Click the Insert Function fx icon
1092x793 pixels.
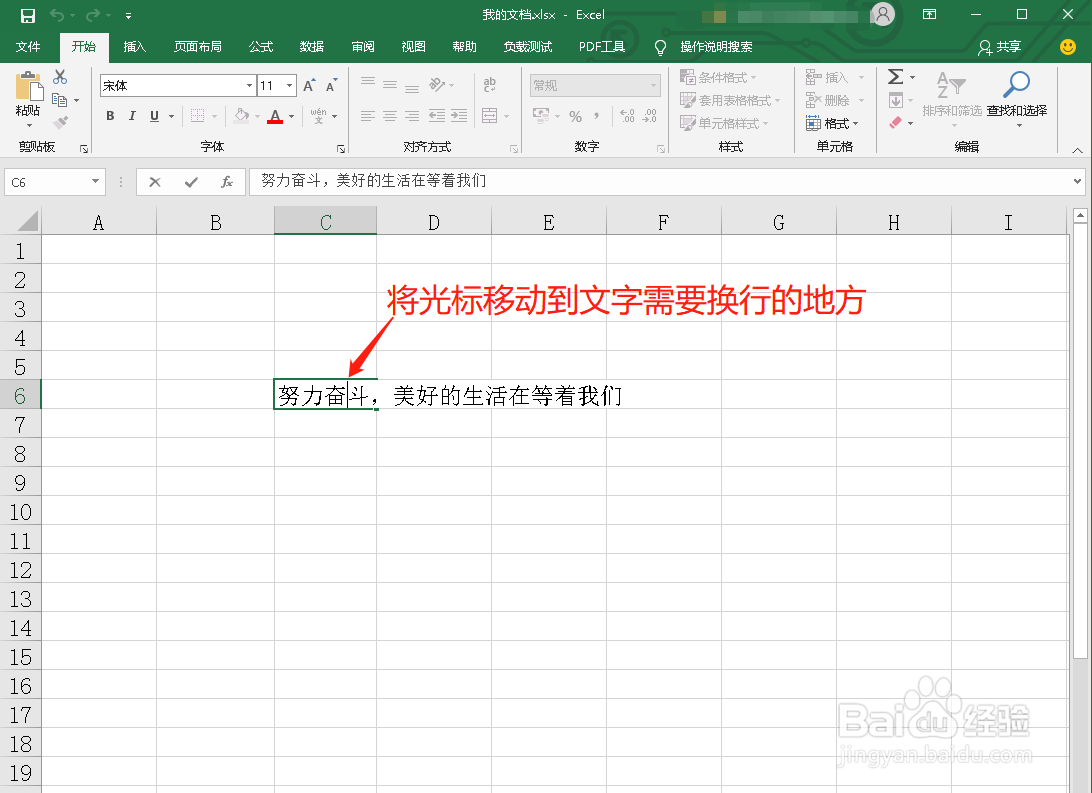[227, 181]
